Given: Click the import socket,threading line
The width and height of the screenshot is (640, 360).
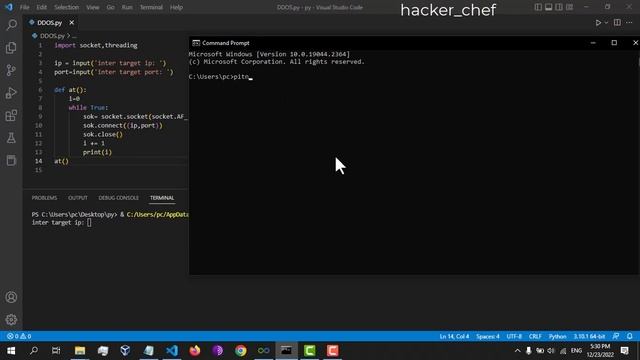Looking at the screenshot, I should (96, 45).
